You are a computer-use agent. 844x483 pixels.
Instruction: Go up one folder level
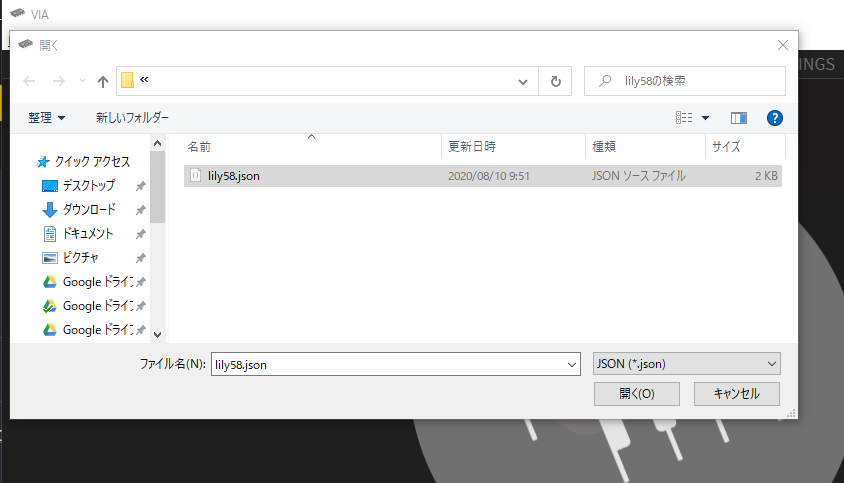click(x=103, y=81)
